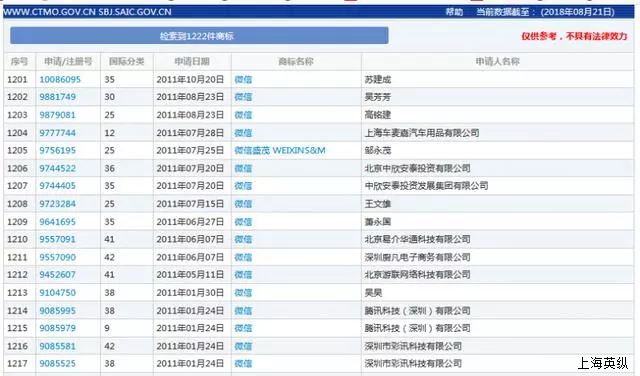Open registration number 9879081
The height and width of the screenshot is (376, 640).
click(x=58, y=115)
